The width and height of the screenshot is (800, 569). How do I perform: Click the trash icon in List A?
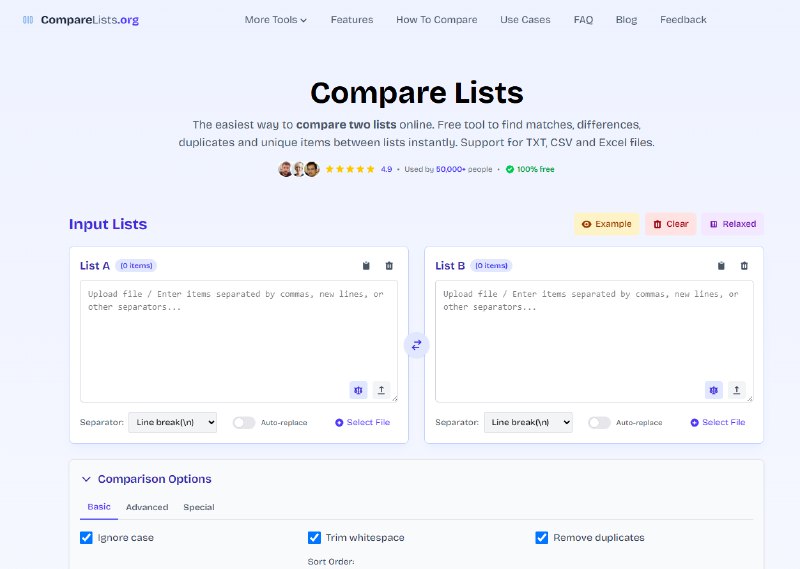[x=389, y=266]
